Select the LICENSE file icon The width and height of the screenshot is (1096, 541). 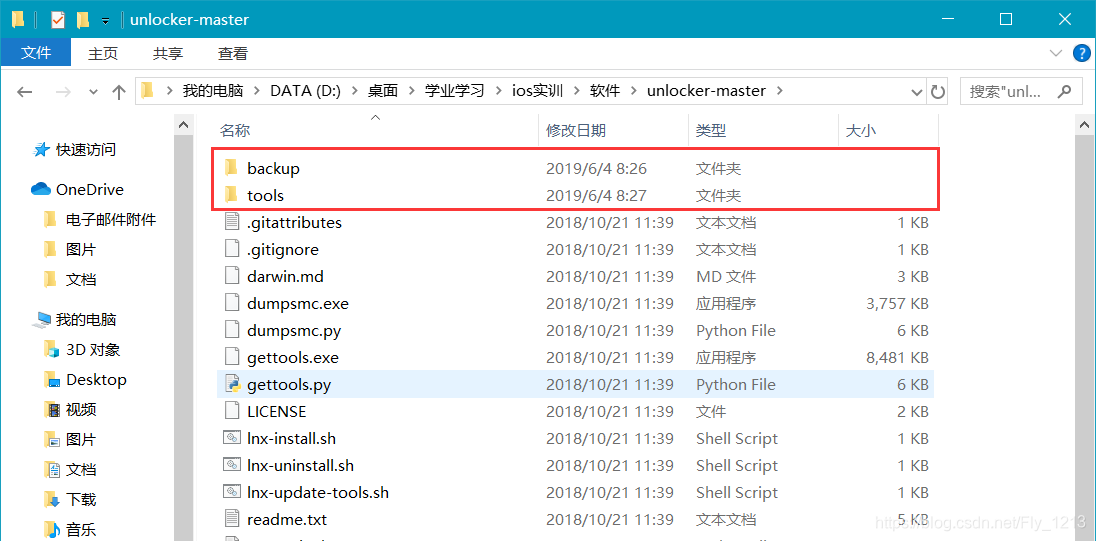click(x=232, y=411)
